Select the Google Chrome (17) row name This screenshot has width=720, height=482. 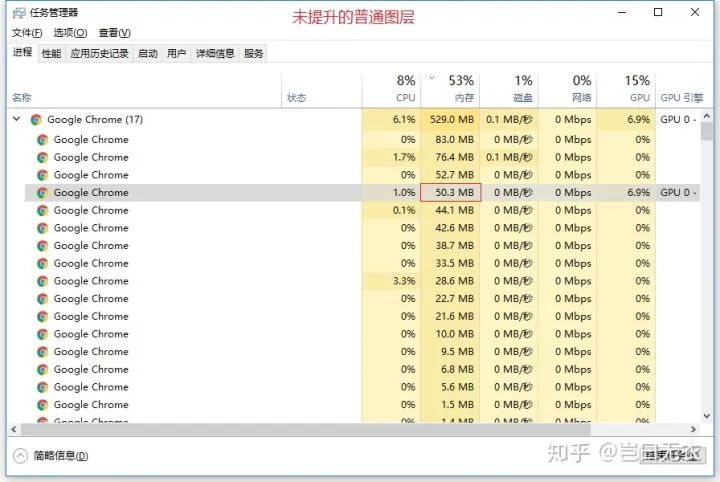point(95,119)
